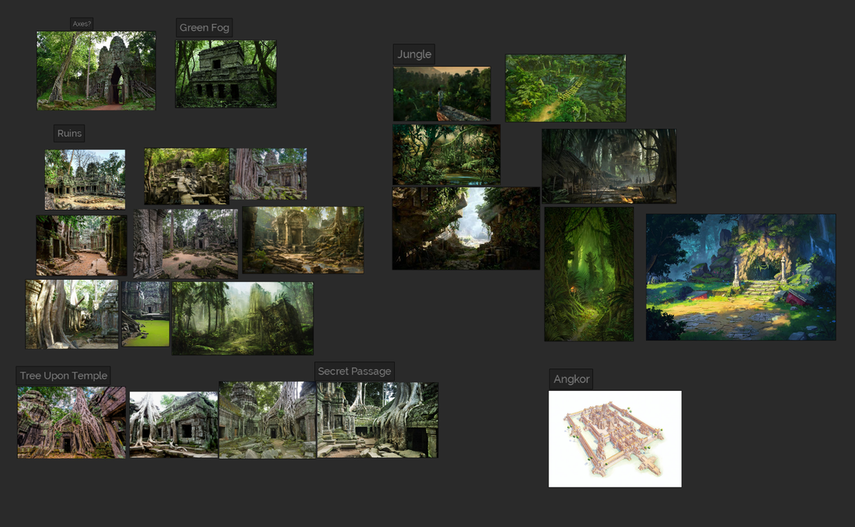The height and width of the screenshot is (527, 855).
Task: Select the "Green Fog" group label
Action: [x=204, y=28]
